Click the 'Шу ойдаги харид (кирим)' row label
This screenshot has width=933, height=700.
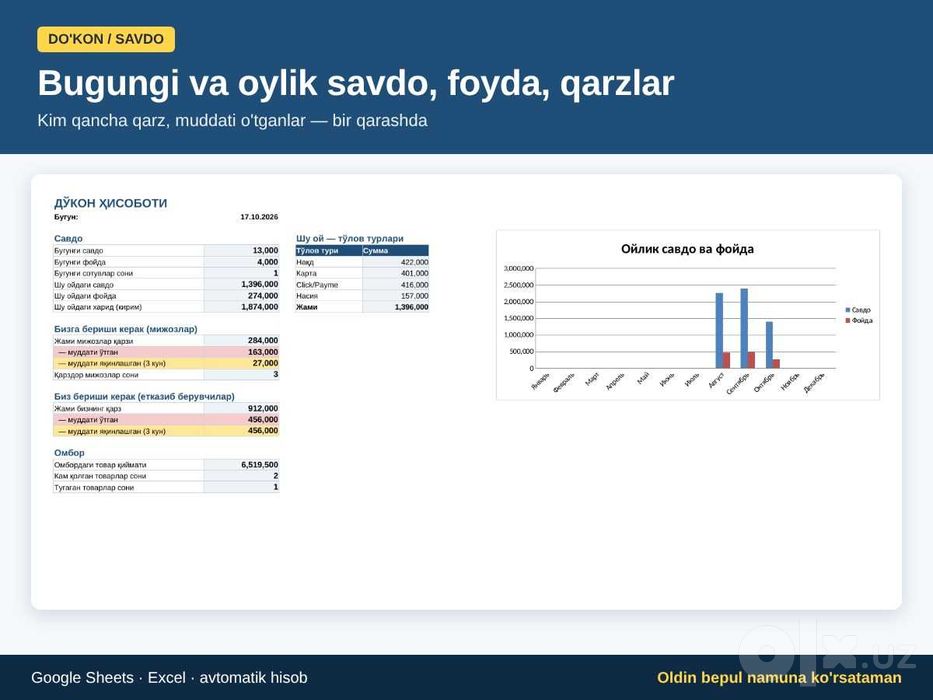(98, 307)
